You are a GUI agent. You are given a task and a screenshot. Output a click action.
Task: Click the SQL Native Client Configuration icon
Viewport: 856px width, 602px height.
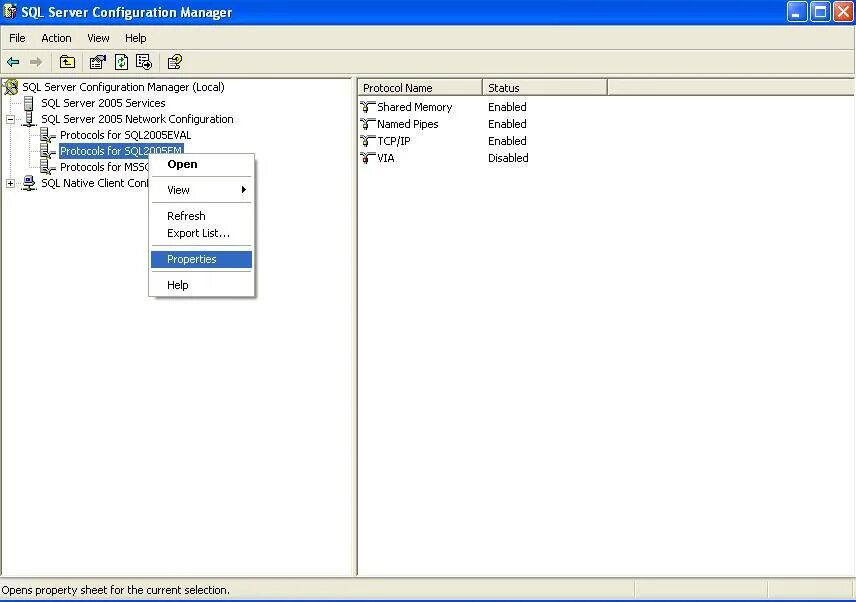[x=29, y=183]
